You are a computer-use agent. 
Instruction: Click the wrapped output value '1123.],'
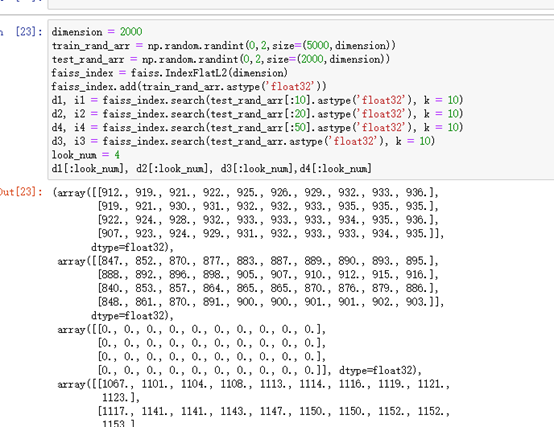click(121, 398)
